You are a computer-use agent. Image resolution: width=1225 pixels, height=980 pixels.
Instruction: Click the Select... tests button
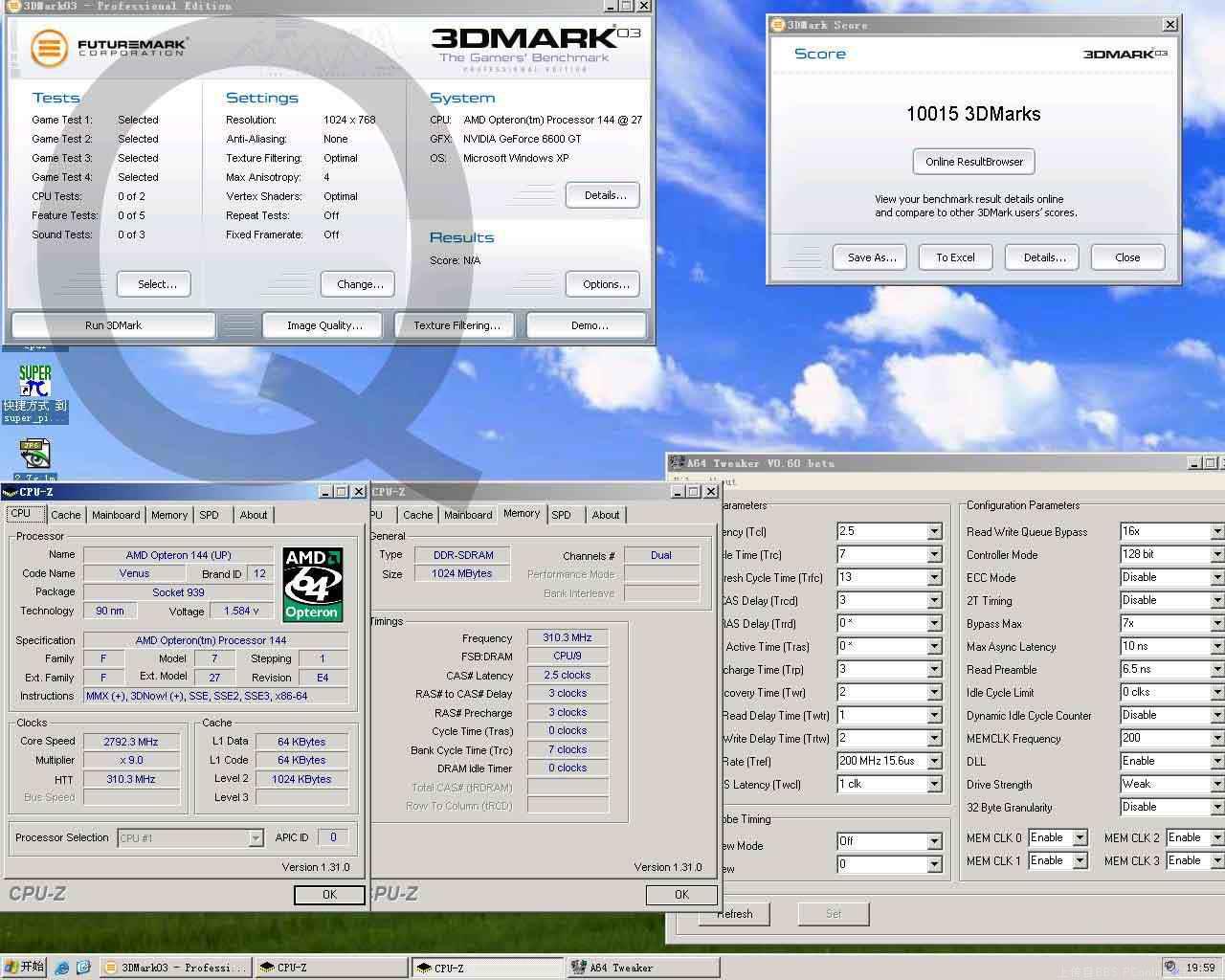point(154,284)
